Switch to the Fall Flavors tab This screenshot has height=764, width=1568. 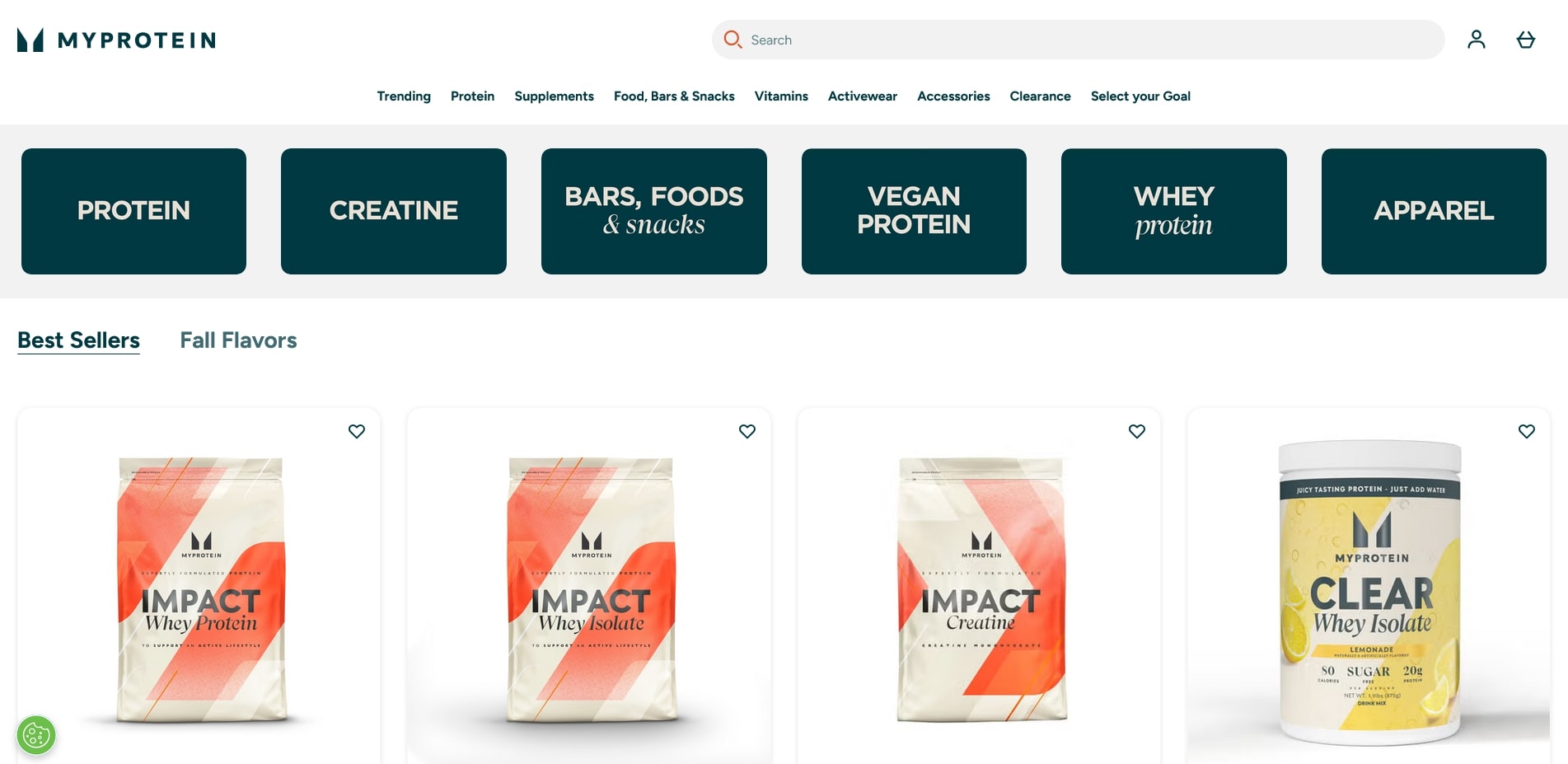(238, 340)
